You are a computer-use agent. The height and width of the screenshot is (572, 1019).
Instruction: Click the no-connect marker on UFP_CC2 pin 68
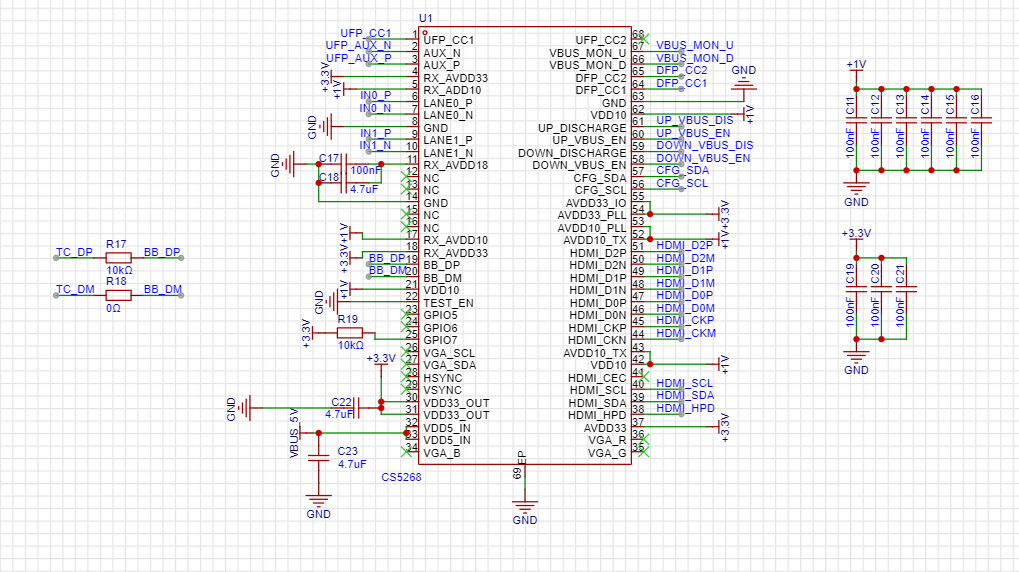pyautogui.click(x=644, y=39)
